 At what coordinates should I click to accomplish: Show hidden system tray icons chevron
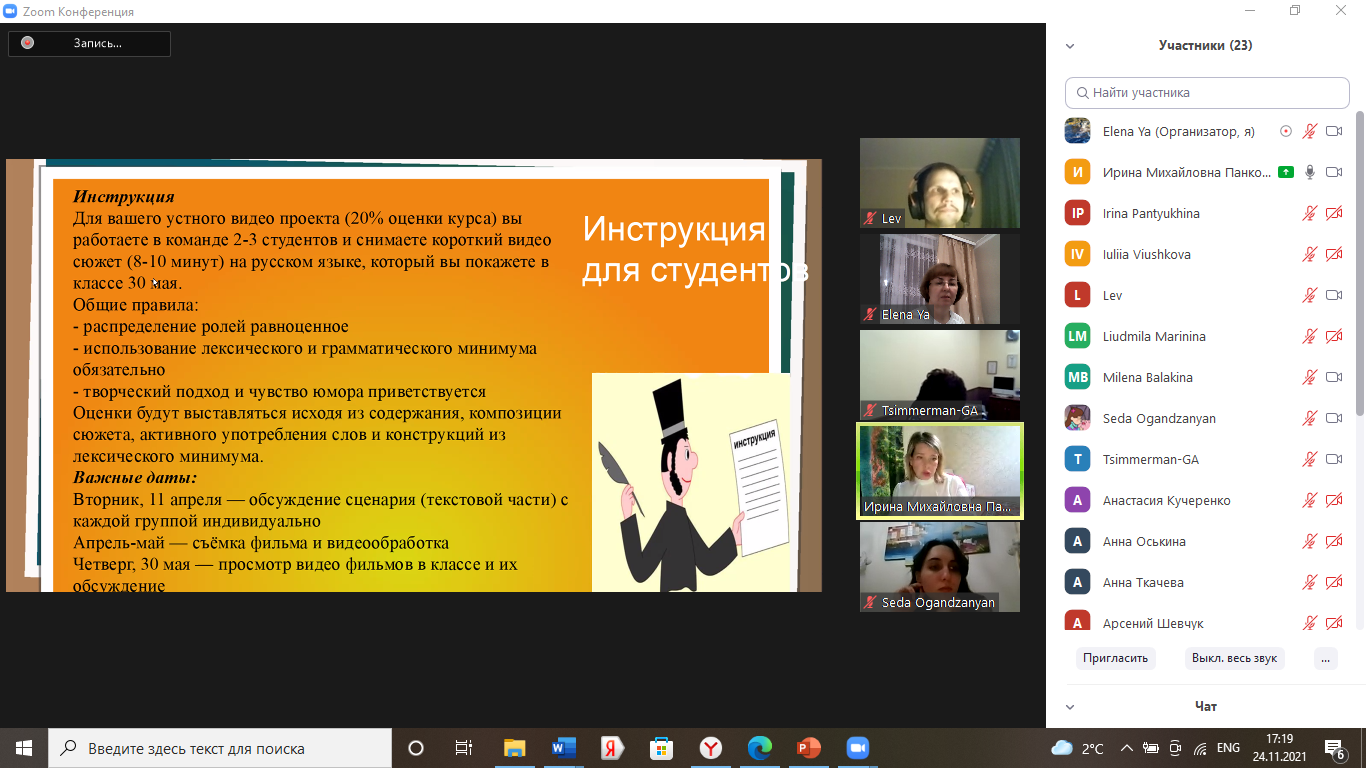click(1127, 748)
